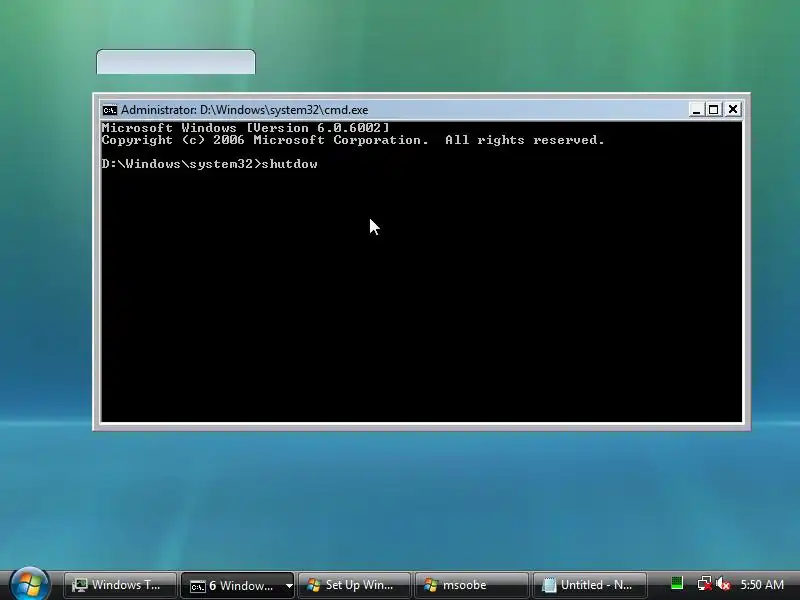
Task: Expand the grouped cmd windows dropdown arrow
Action: pos(289,586)
